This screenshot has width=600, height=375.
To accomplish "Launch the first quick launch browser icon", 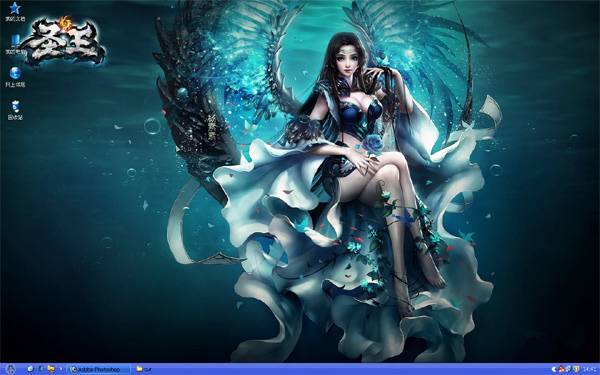I will [31, 369].
